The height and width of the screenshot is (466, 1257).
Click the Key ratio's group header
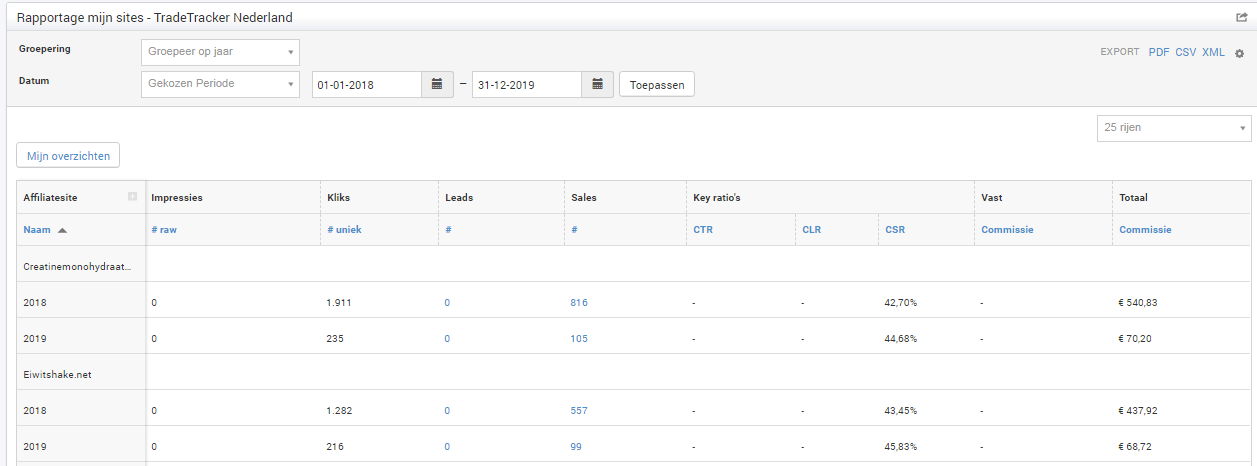coord(717,197)
